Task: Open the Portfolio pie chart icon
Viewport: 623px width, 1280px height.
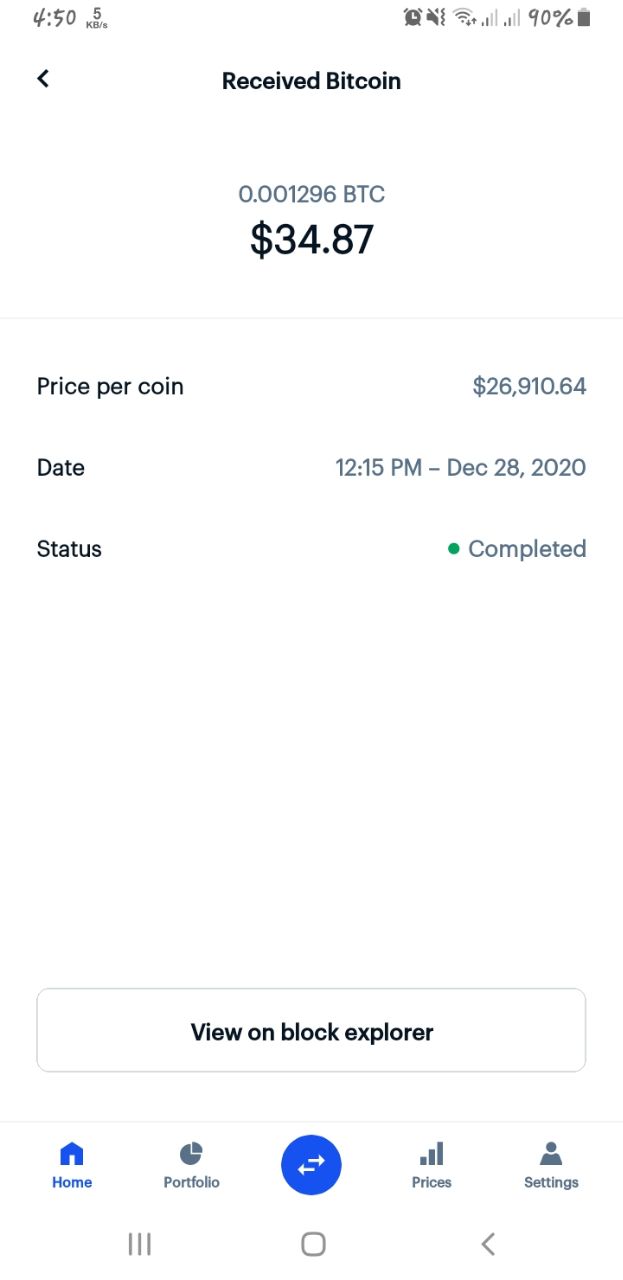Action: [191, 1155]
